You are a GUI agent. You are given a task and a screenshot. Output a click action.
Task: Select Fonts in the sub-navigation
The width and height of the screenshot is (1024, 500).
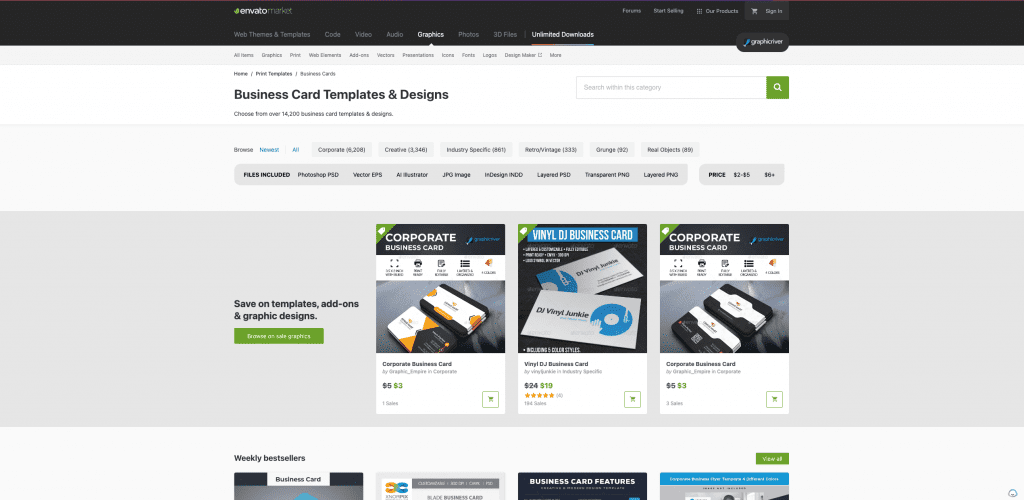pyautogui.click(x=468, y=55)
